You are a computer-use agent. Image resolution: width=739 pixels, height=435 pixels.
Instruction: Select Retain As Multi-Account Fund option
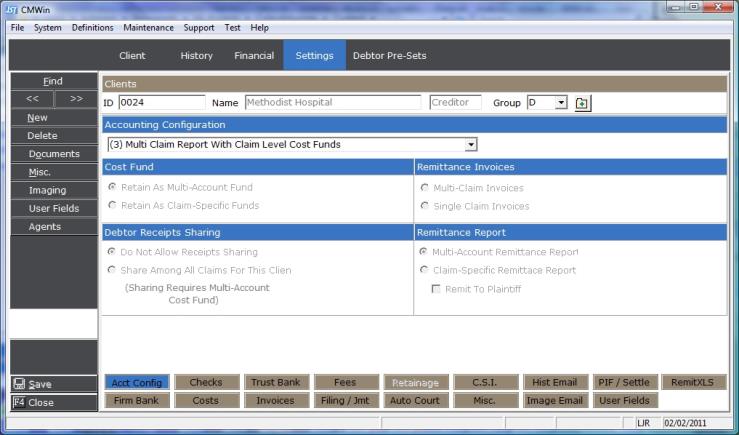pos(112,187)
